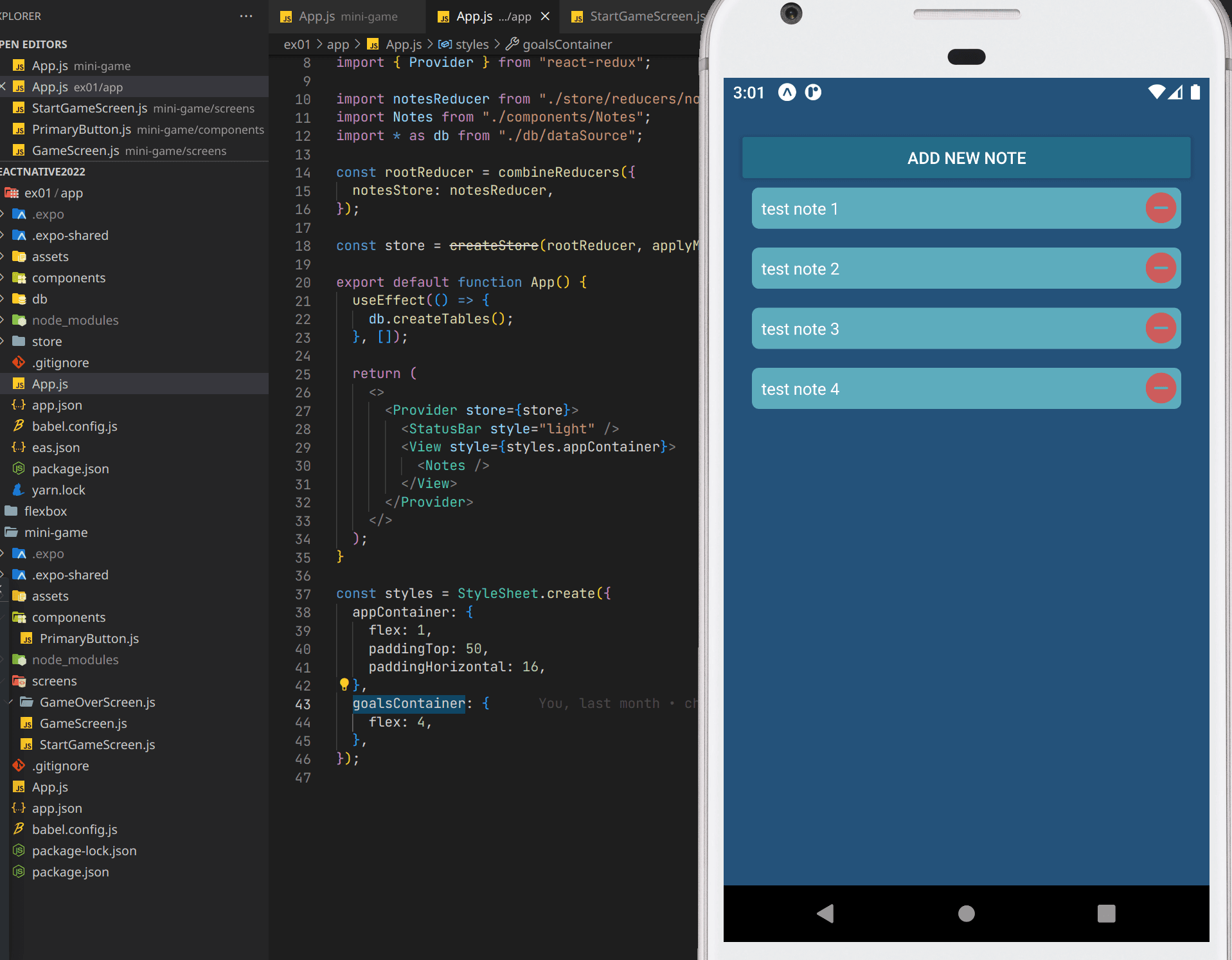Tap the Expo icon in phone status bar
This screenshot has height=960, width=1232.
click(787, 93)
